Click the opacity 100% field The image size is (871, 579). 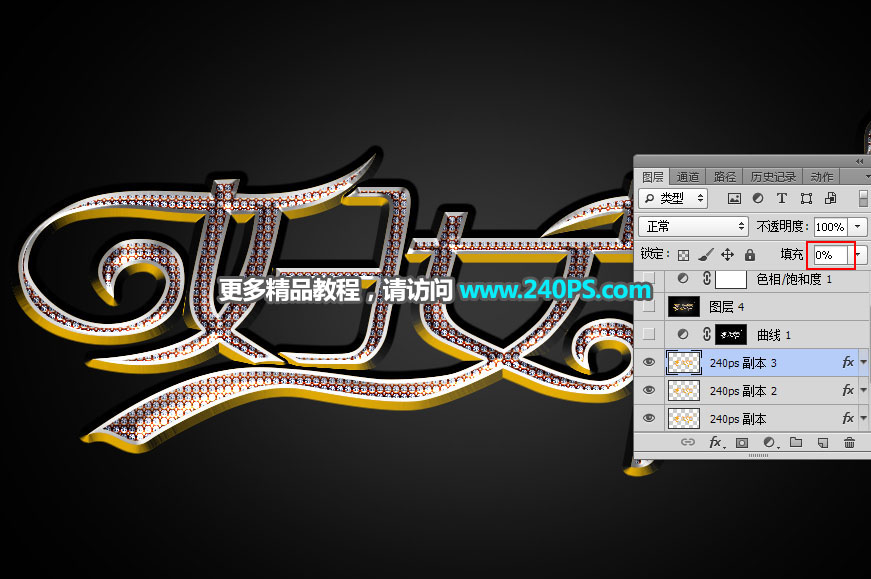pyautogui.click(x=831, y=227)
